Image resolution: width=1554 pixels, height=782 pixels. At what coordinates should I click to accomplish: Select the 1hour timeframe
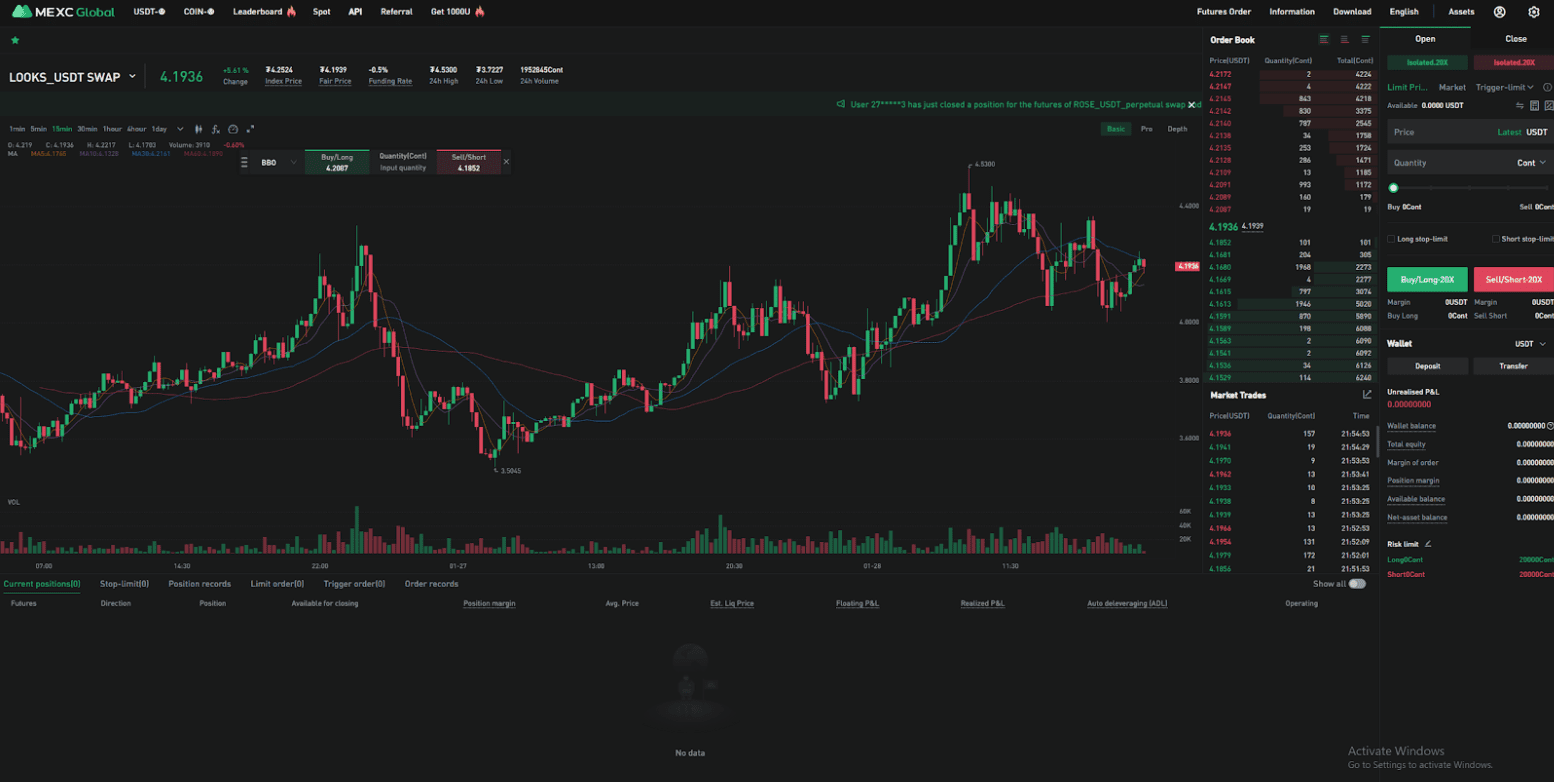pyautogui.click(x=112, y=129)
